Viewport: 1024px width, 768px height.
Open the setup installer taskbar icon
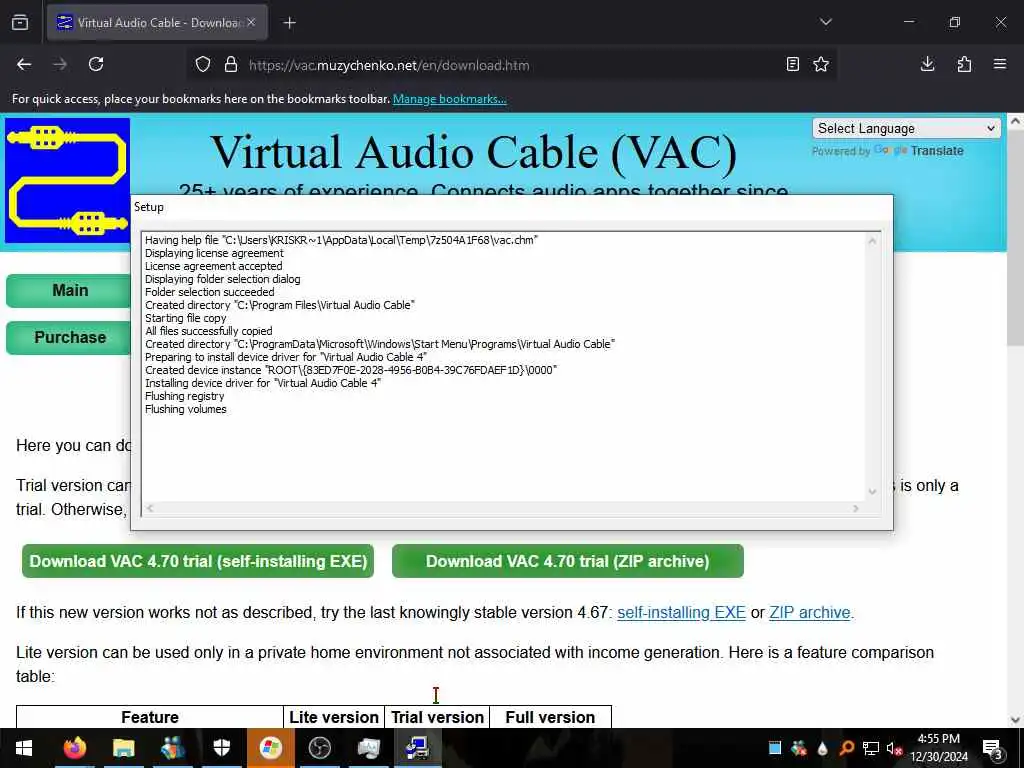coord(417,748)
